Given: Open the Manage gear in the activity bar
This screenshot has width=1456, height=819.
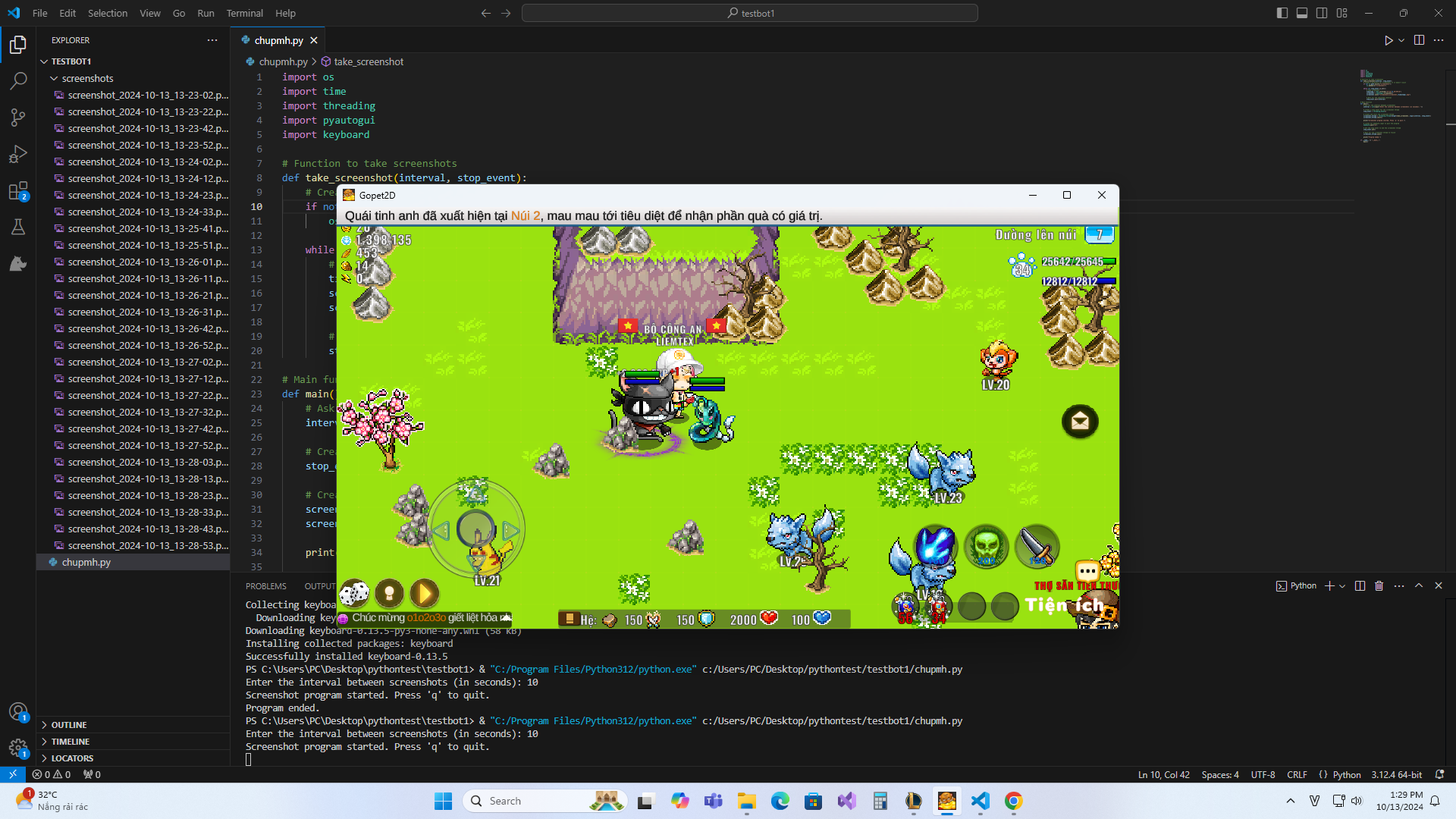Looking at the screenshot, I should coord(18,748).
